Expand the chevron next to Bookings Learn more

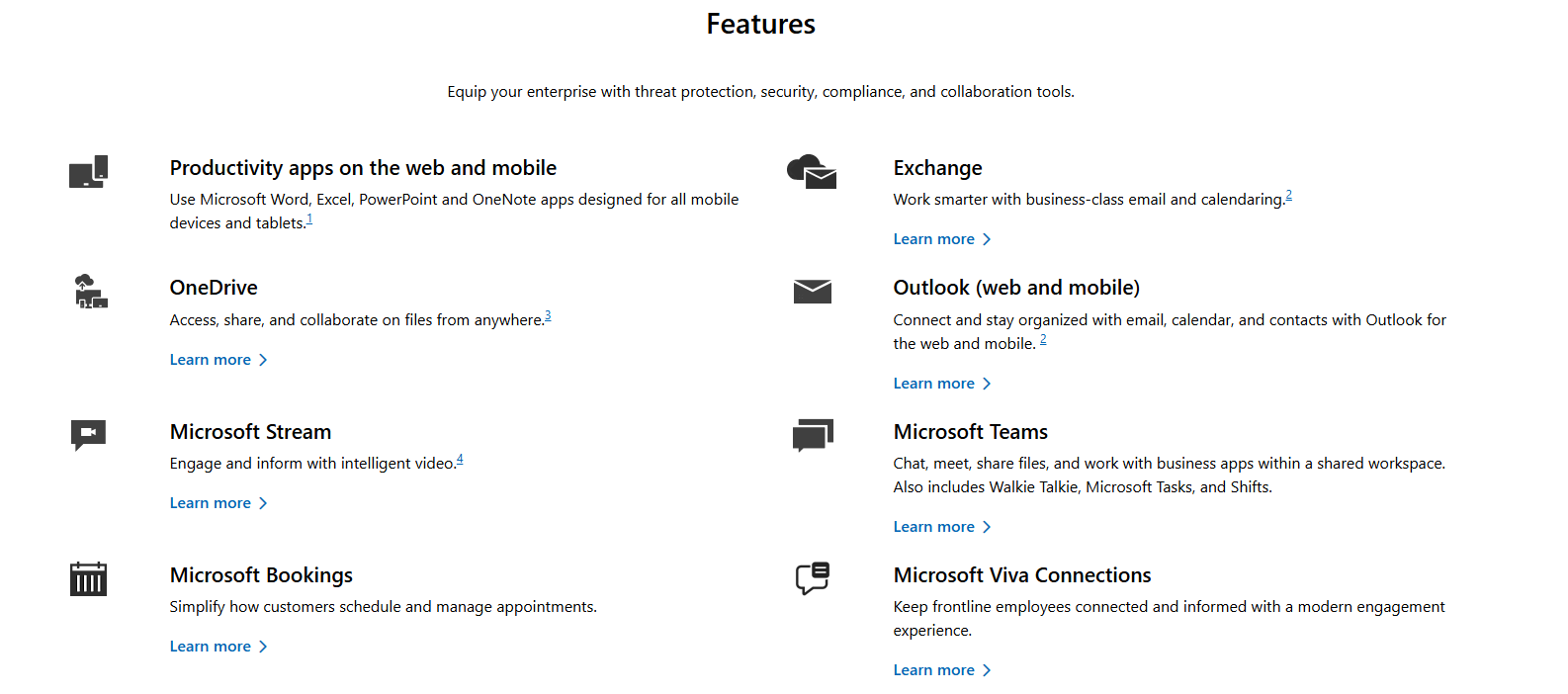[x=263, y=647]
